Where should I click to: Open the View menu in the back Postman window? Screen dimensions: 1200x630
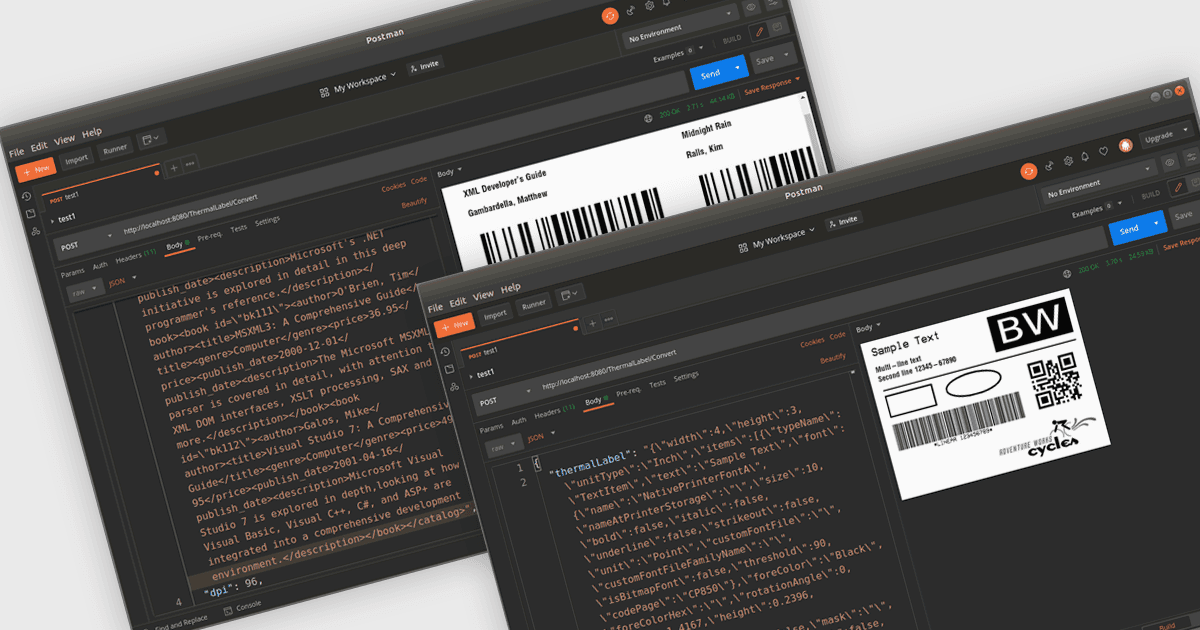65,140
